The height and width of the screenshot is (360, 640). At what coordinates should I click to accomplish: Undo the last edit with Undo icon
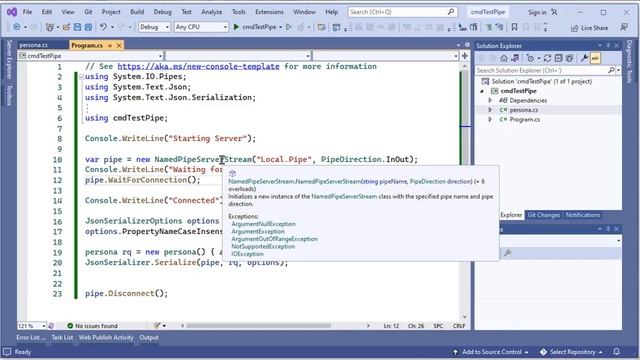coord(103,27)
